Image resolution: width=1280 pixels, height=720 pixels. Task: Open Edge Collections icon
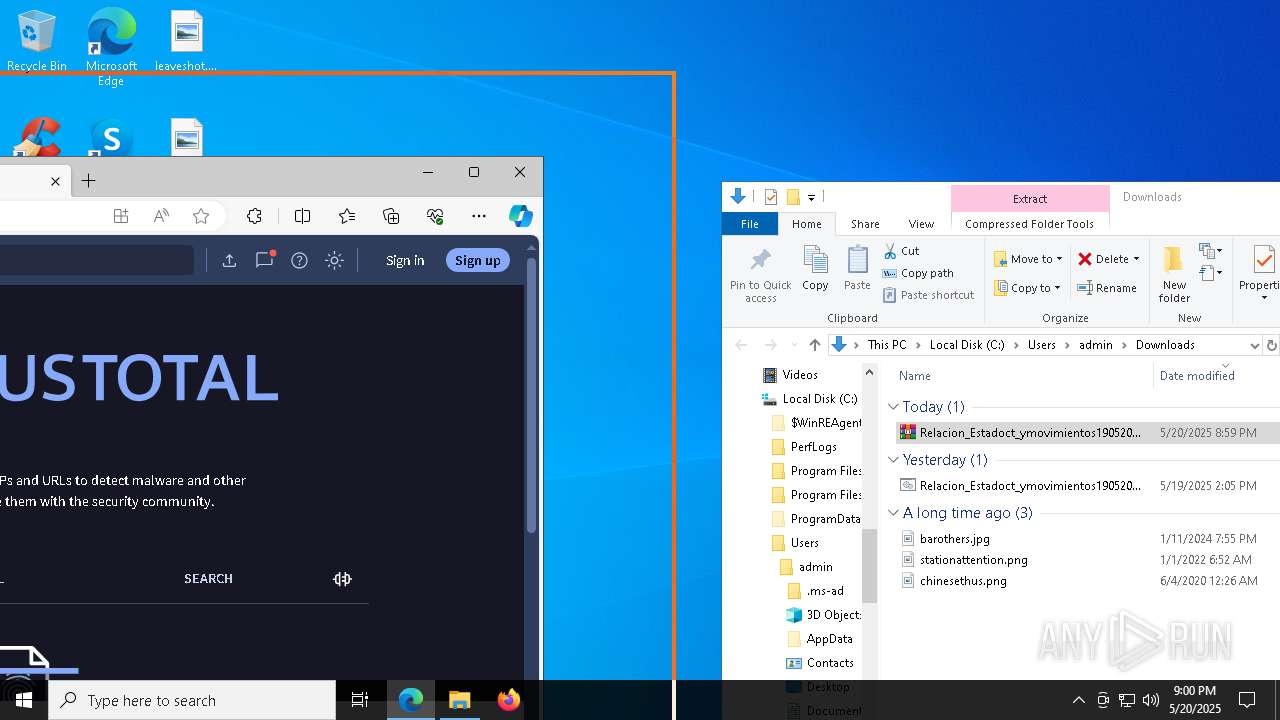pos(391,216)
